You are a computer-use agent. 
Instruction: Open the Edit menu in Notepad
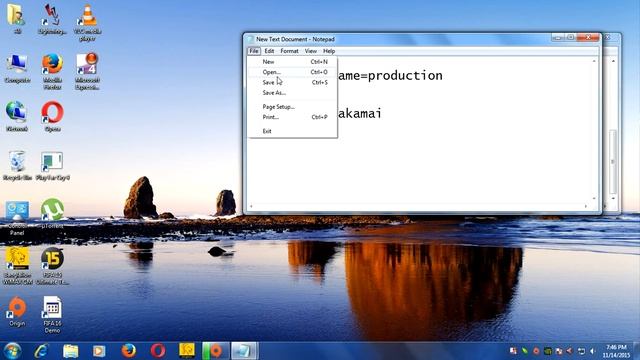click(269, 51)
